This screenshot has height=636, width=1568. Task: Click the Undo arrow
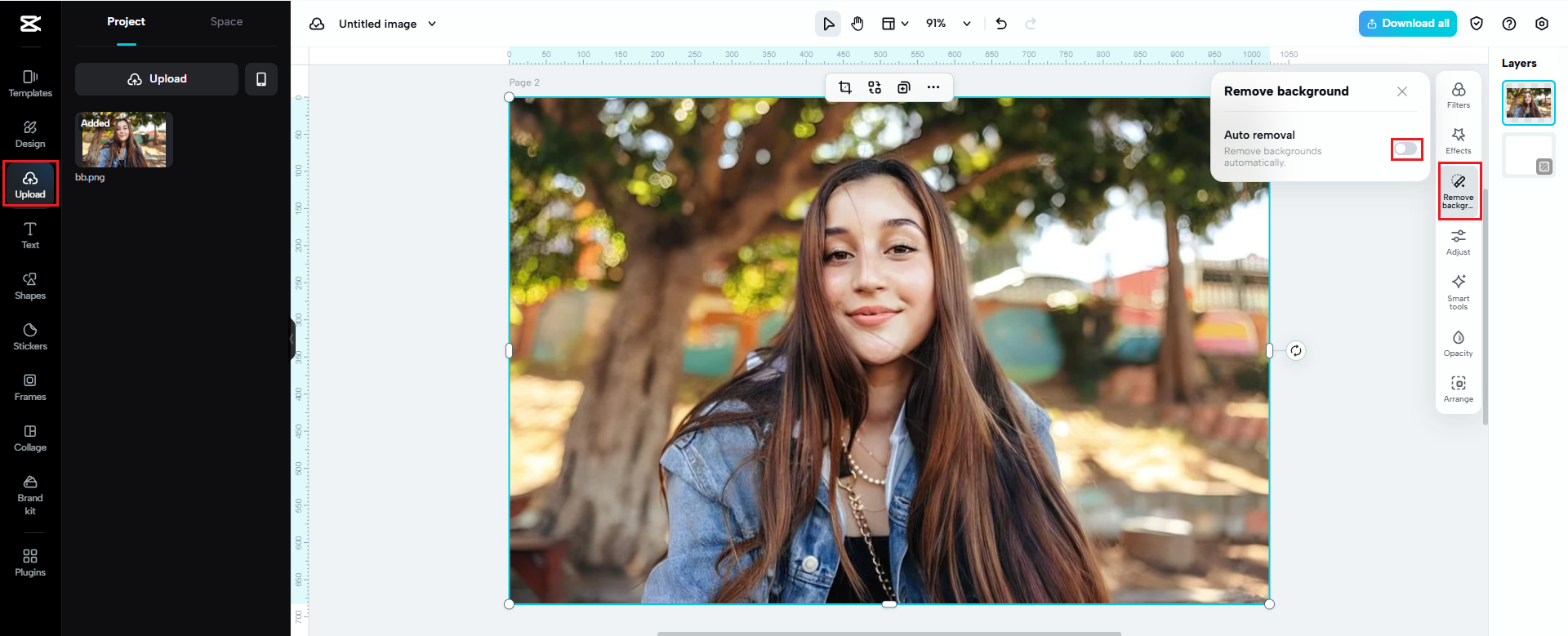1001,24
